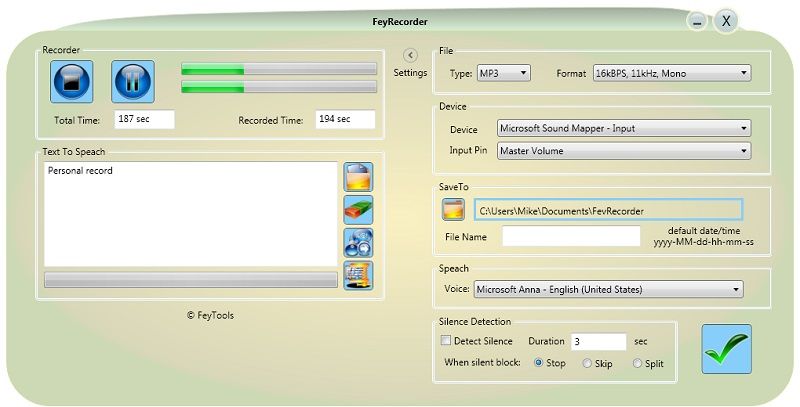Image resolution: width=800 pixels, height=407 pixels.
Task: Click the bottom scroll-document icon in Text To Speech
Action: (x=358, y=275)
